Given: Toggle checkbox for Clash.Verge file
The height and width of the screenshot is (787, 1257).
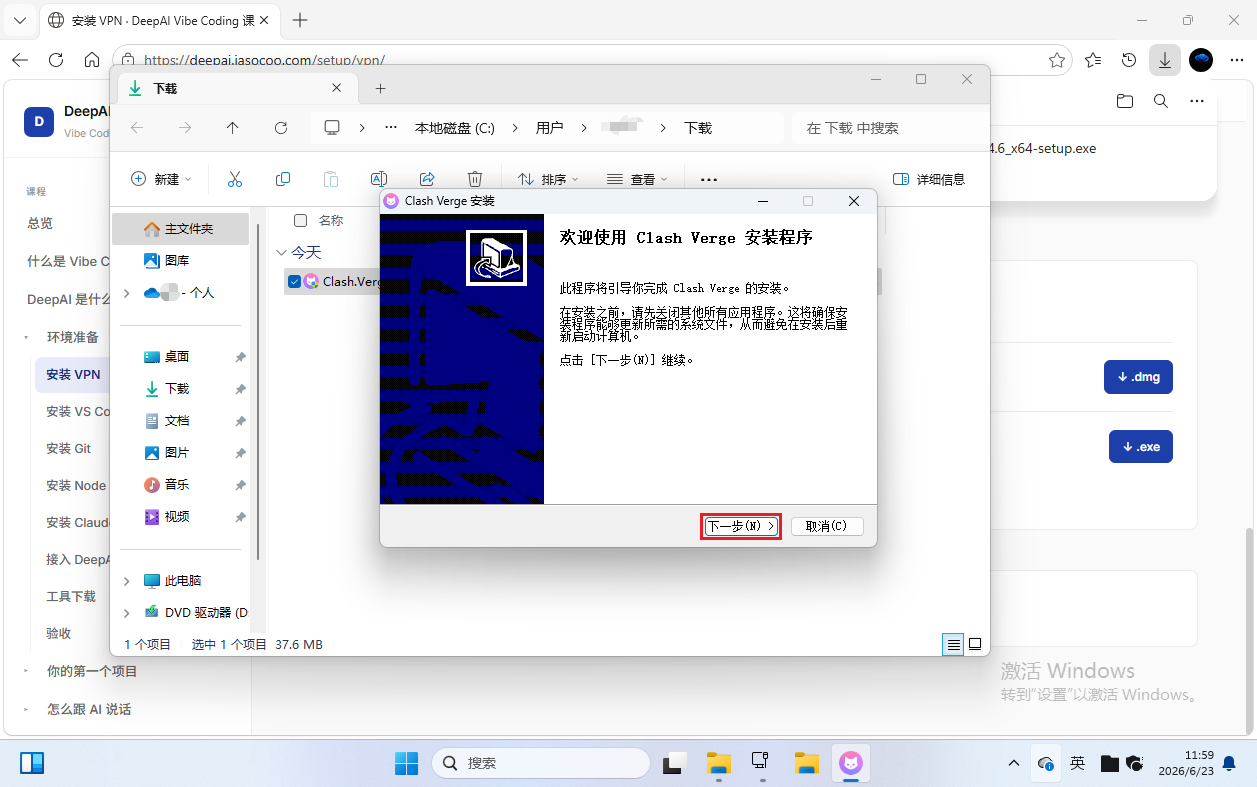Looking at the screenshot, I should click(x=294, y=281).
